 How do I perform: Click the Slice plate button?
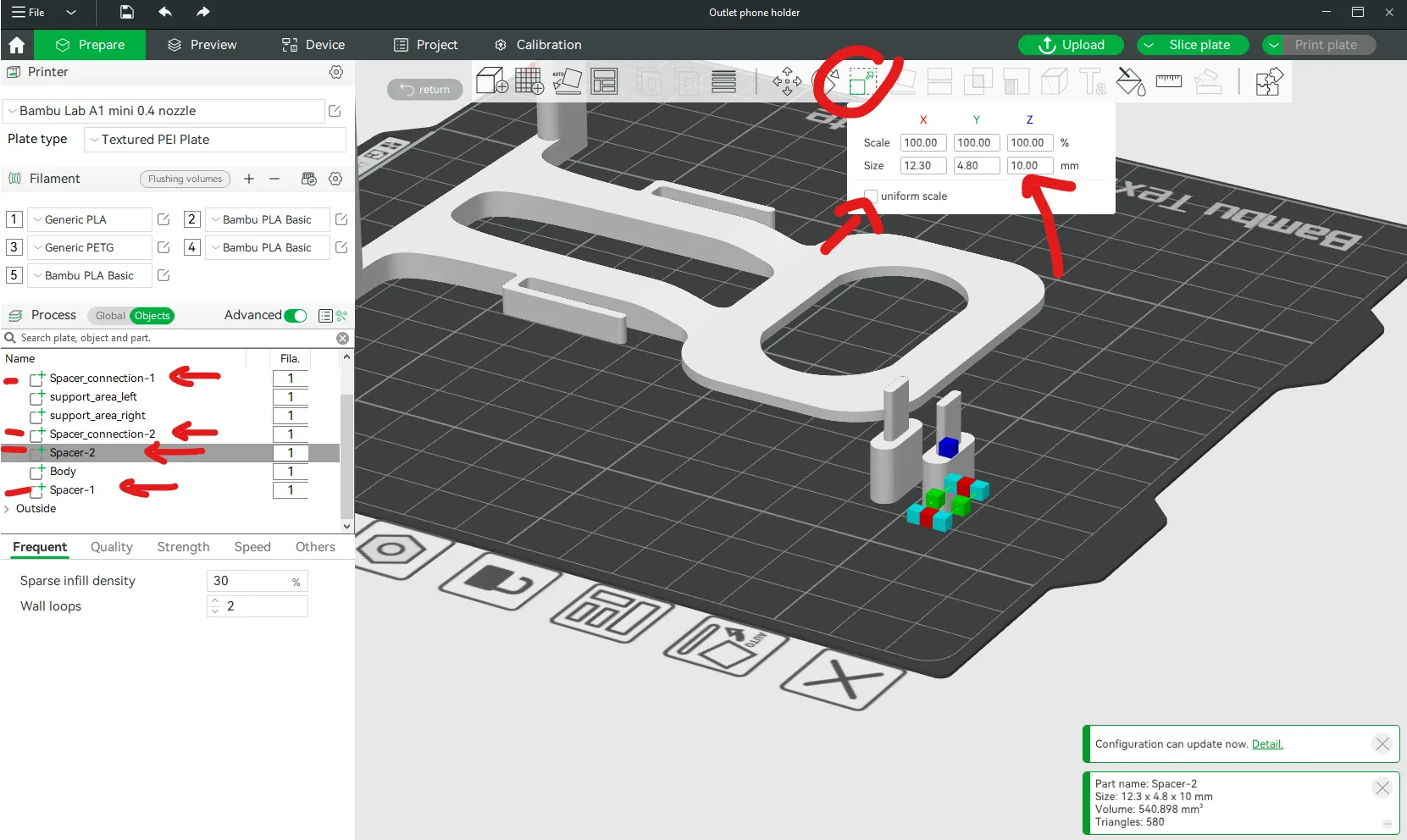point(1199,45)
